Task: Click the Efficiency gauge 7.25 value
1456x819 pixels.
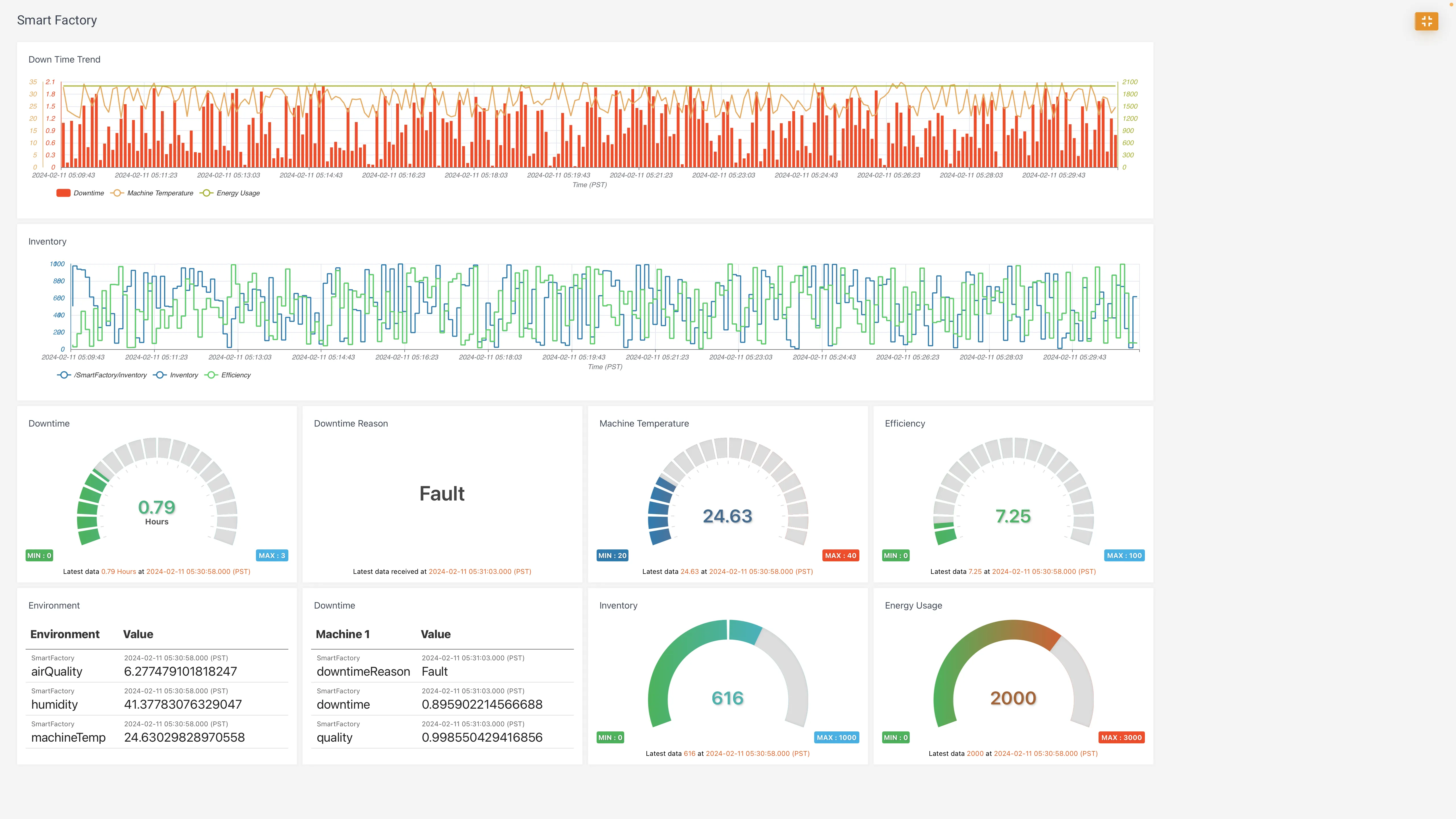Action: (1013, 516)
